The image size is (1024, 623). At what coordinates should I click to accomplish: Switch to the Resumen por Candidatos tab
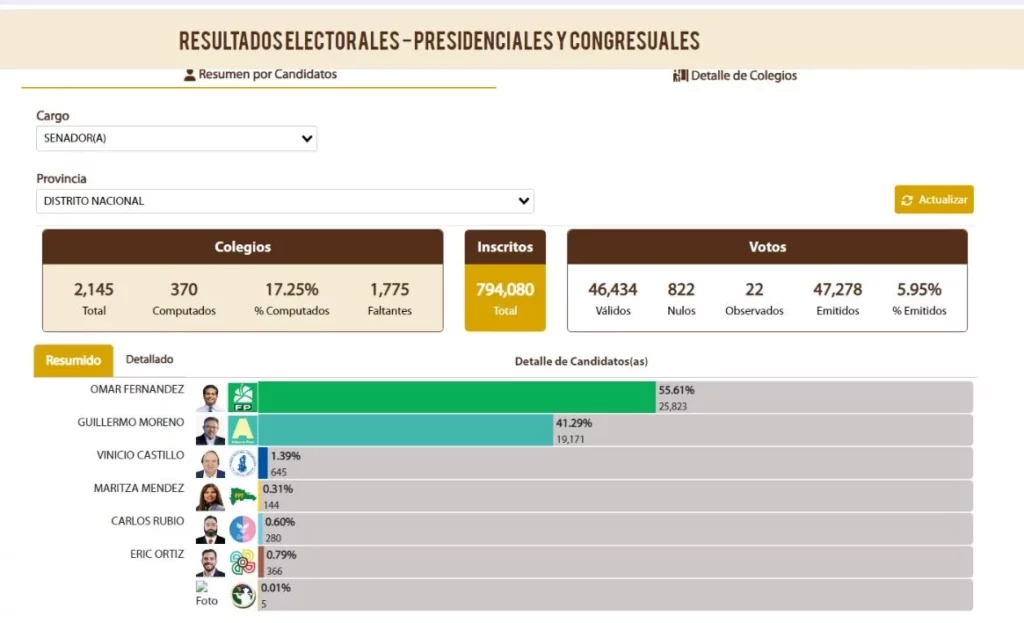pos(260,75)
